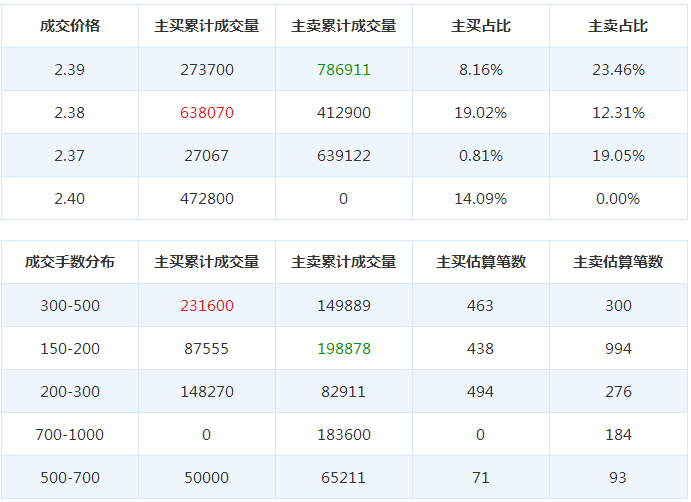The height and width of the screenshot is (502, 691).
Task: Click the sell count 184
Action: [x=618, y=435]
